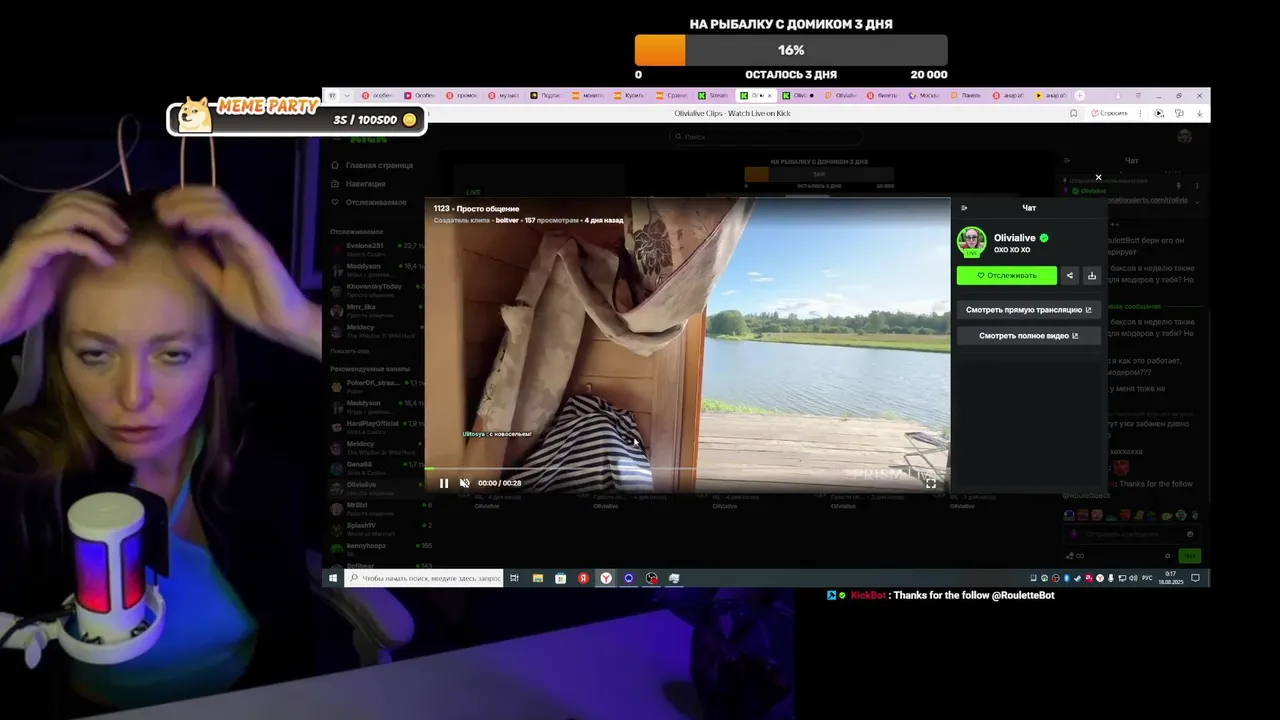
Task: Open Навигация in Kick sidebar
Action: [358, 184]
